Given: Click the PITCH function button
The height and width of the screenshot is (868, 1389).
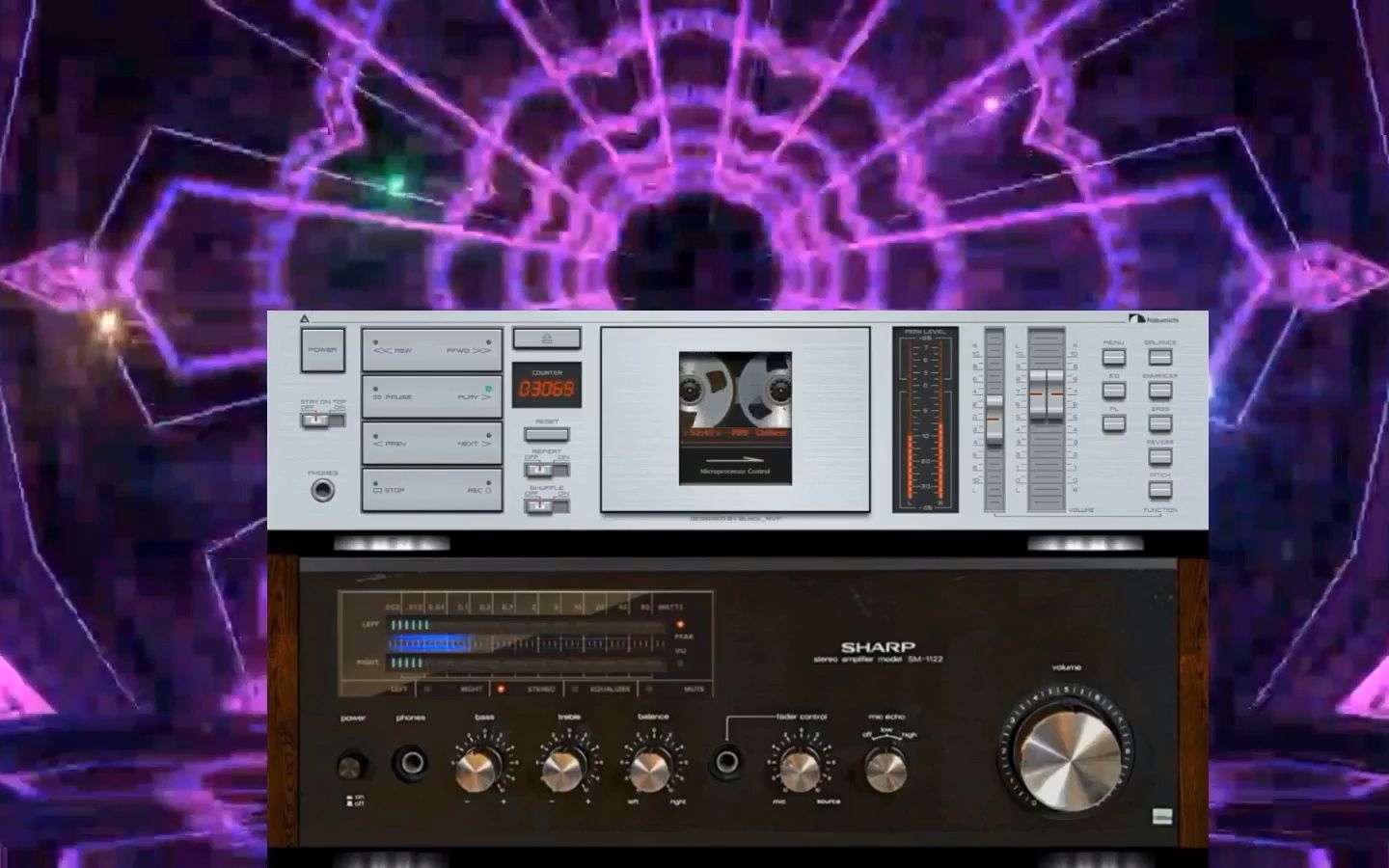Looking at the screenshot, I should (1160, 490).
